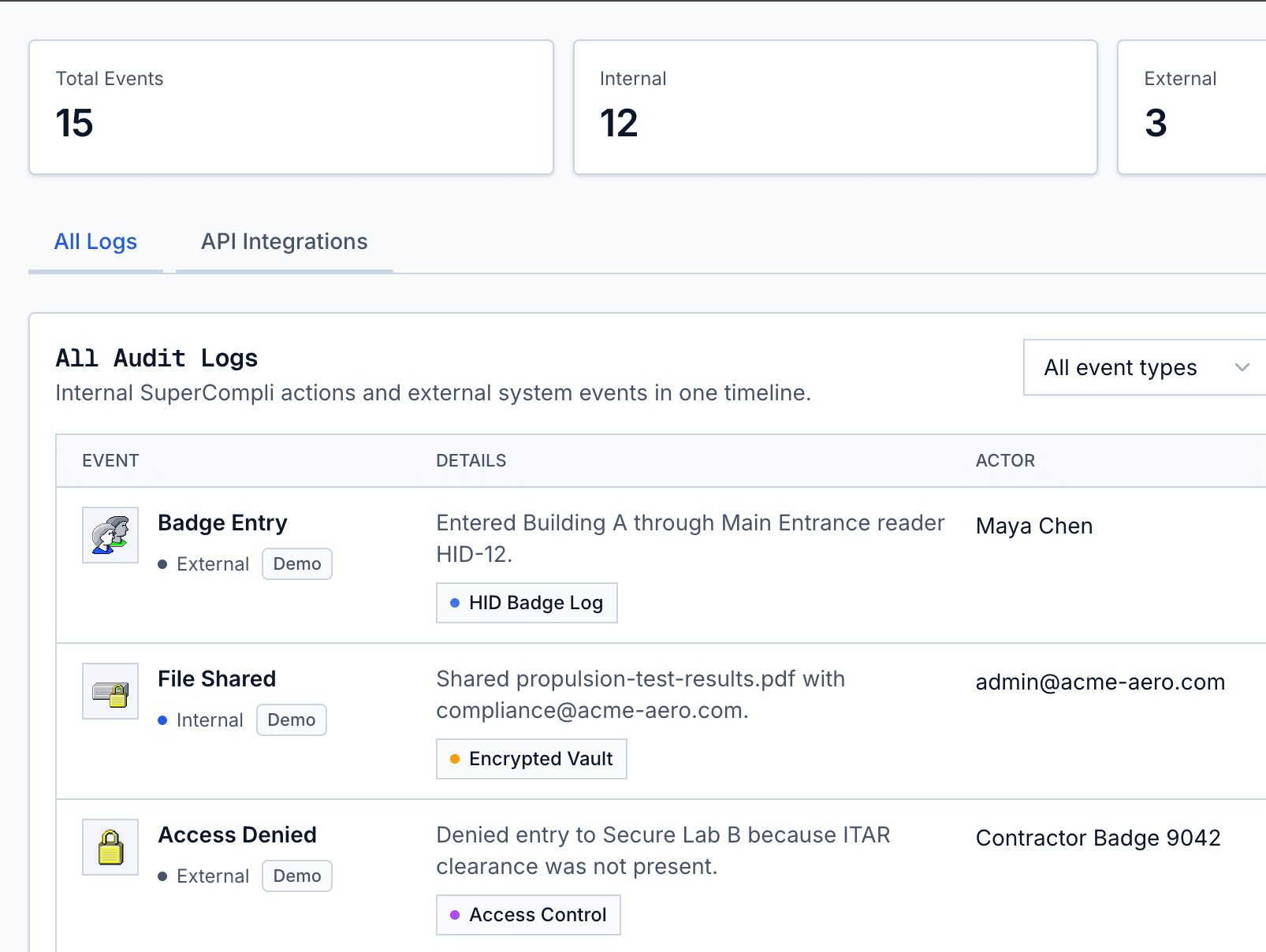The width and height of the screenshot is (1266, 952).
Task: Switch to the API Integrations tab
Action: click(x=285, y=242)
